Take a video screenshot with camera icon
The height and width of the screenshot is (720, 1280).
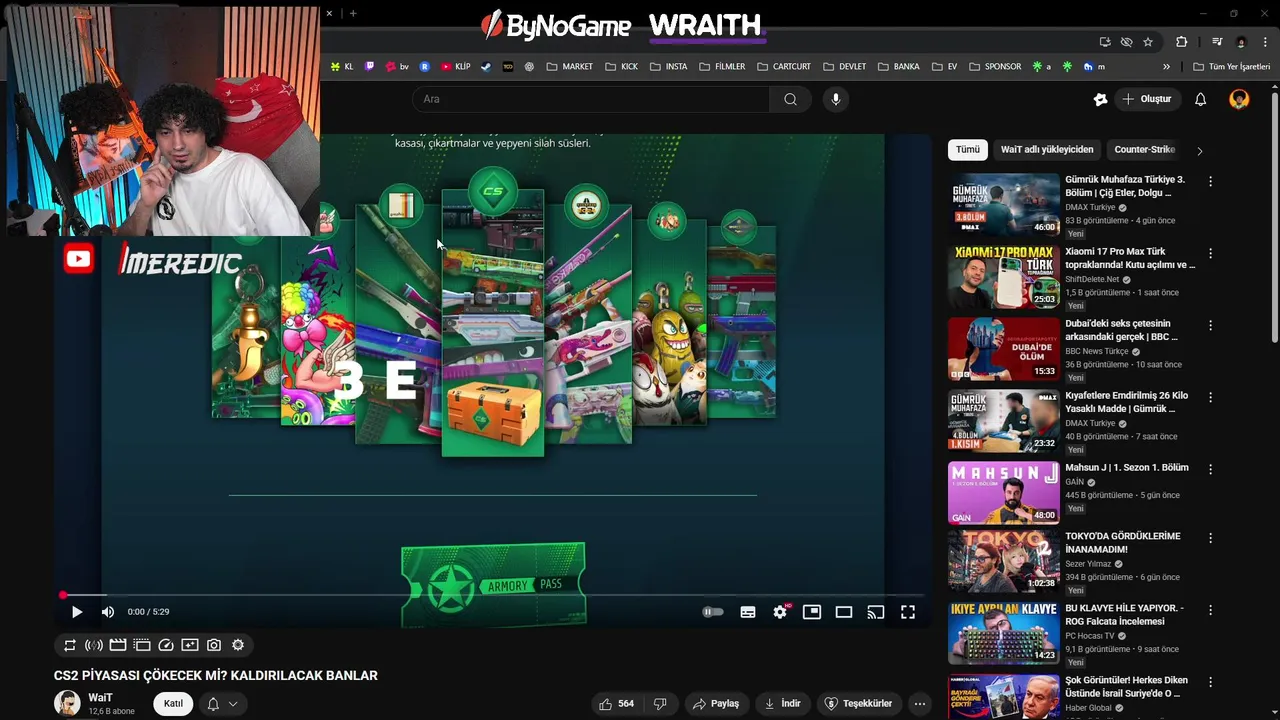tap(214, 646)
